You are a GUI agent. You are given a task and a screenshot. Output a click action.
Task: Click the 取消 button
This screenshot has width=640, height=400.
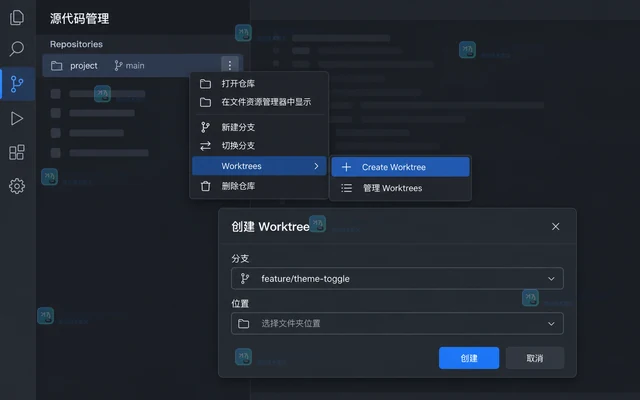[x=535, y=358]
